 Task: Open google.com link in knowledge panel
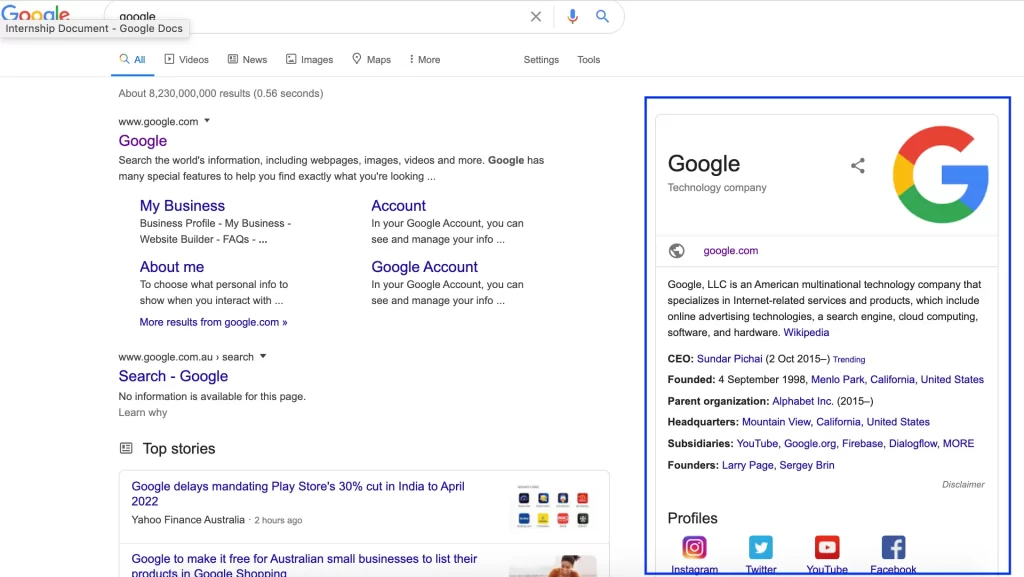point(731,251)
